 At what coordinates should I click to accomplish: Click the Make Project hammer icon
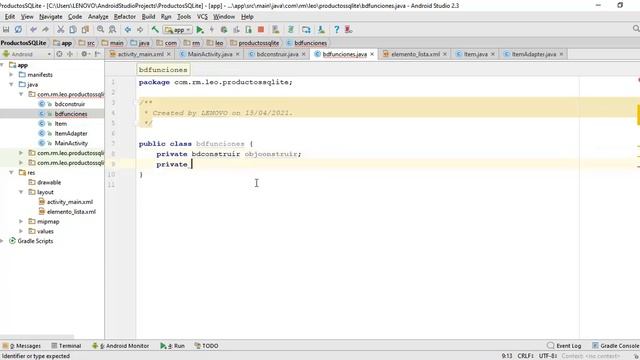tap(155, 29)
